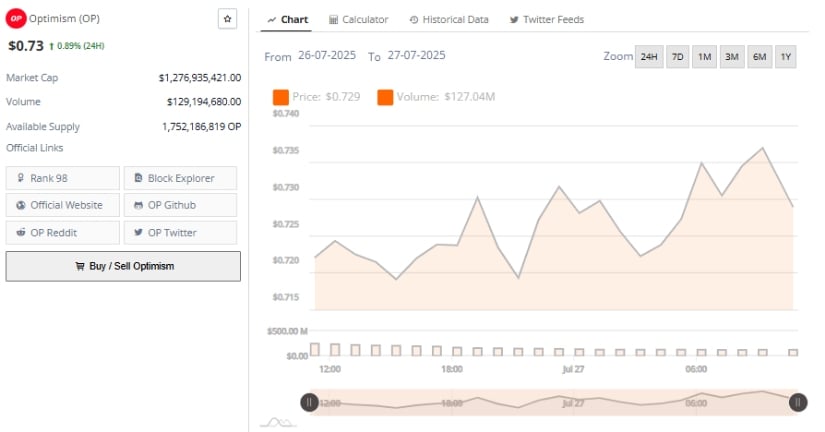
Task: Open the Block Explorer link
Action: tap(180, 178)
